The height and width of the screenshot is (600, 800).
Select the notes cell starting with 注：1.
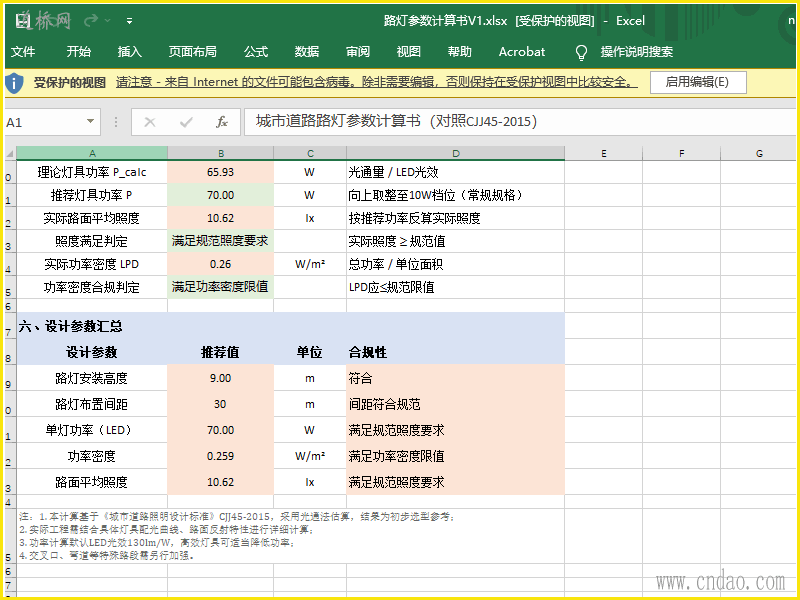click(291, 536)
